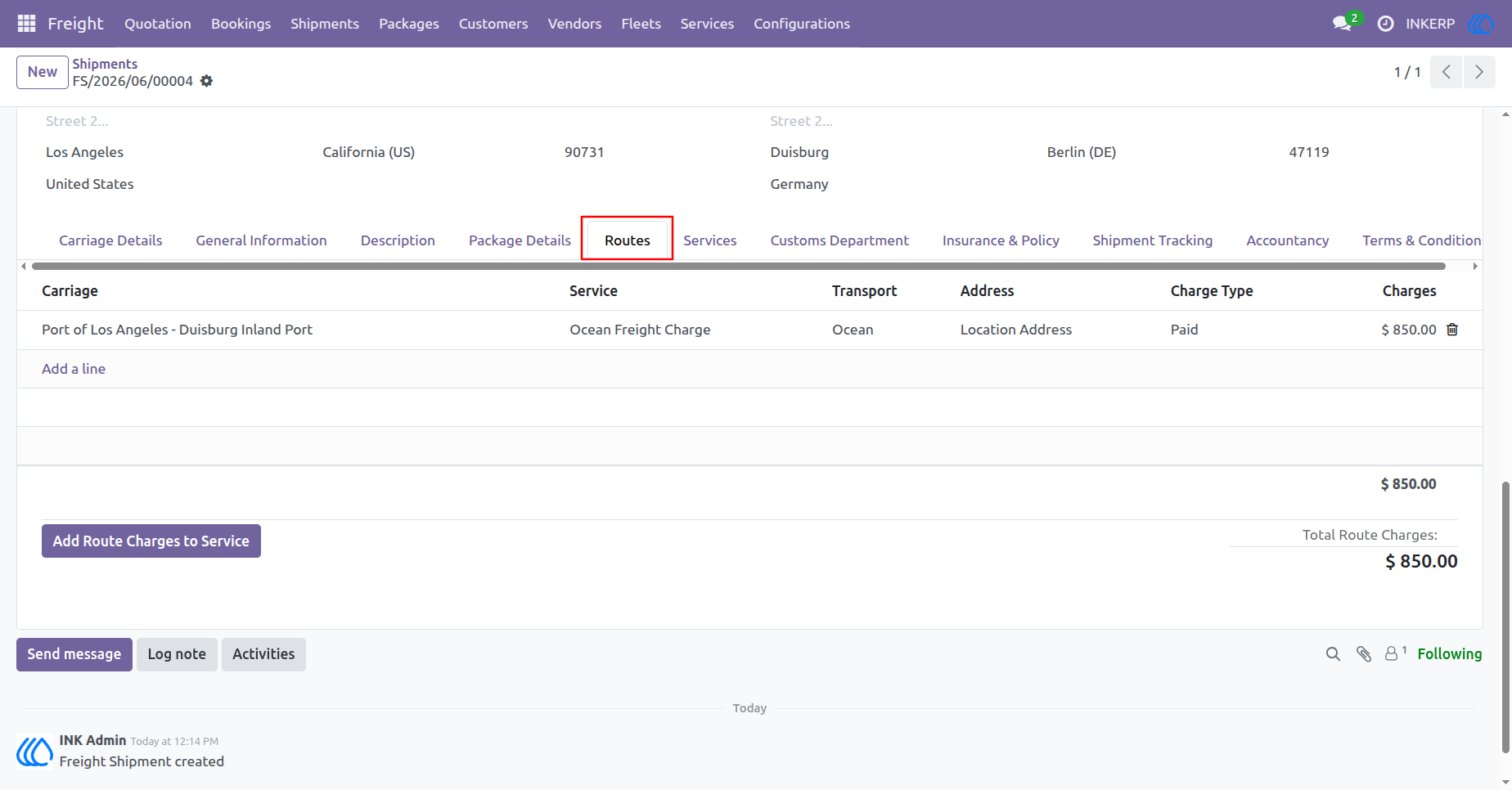Switch to the Carriage Details tab
This screenshot has height=790, width=1512.
(x=110, y=240)
